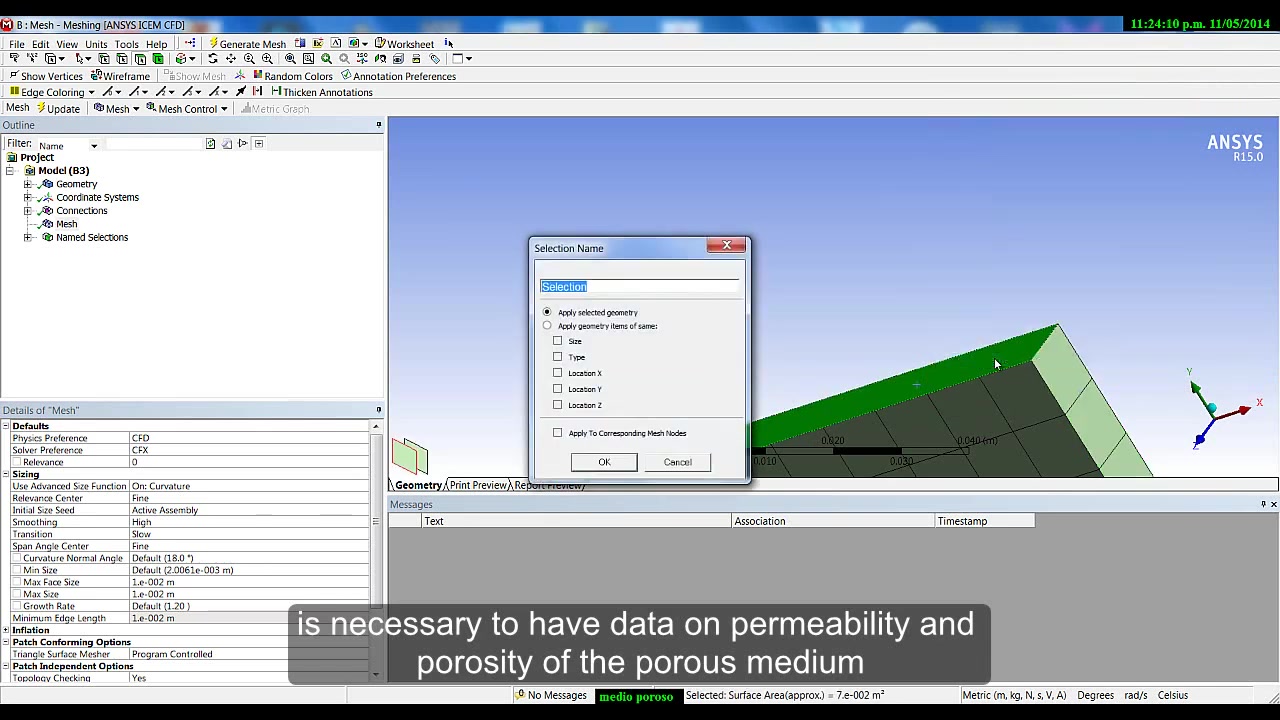This screenshot has height=720, width=1280.
Task: Click the Selection name text field
Action: (x=640, y=286)
